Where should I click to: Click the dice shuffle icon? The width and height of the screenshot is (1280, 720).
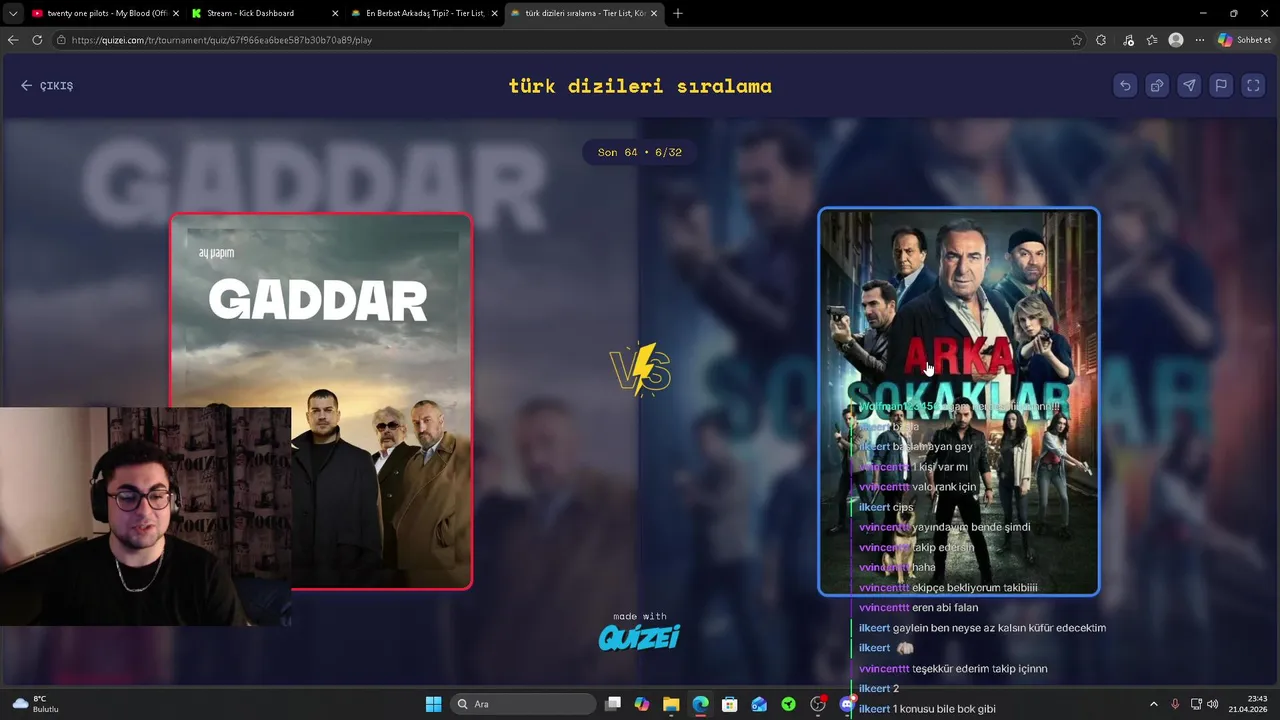point(1157,86)
